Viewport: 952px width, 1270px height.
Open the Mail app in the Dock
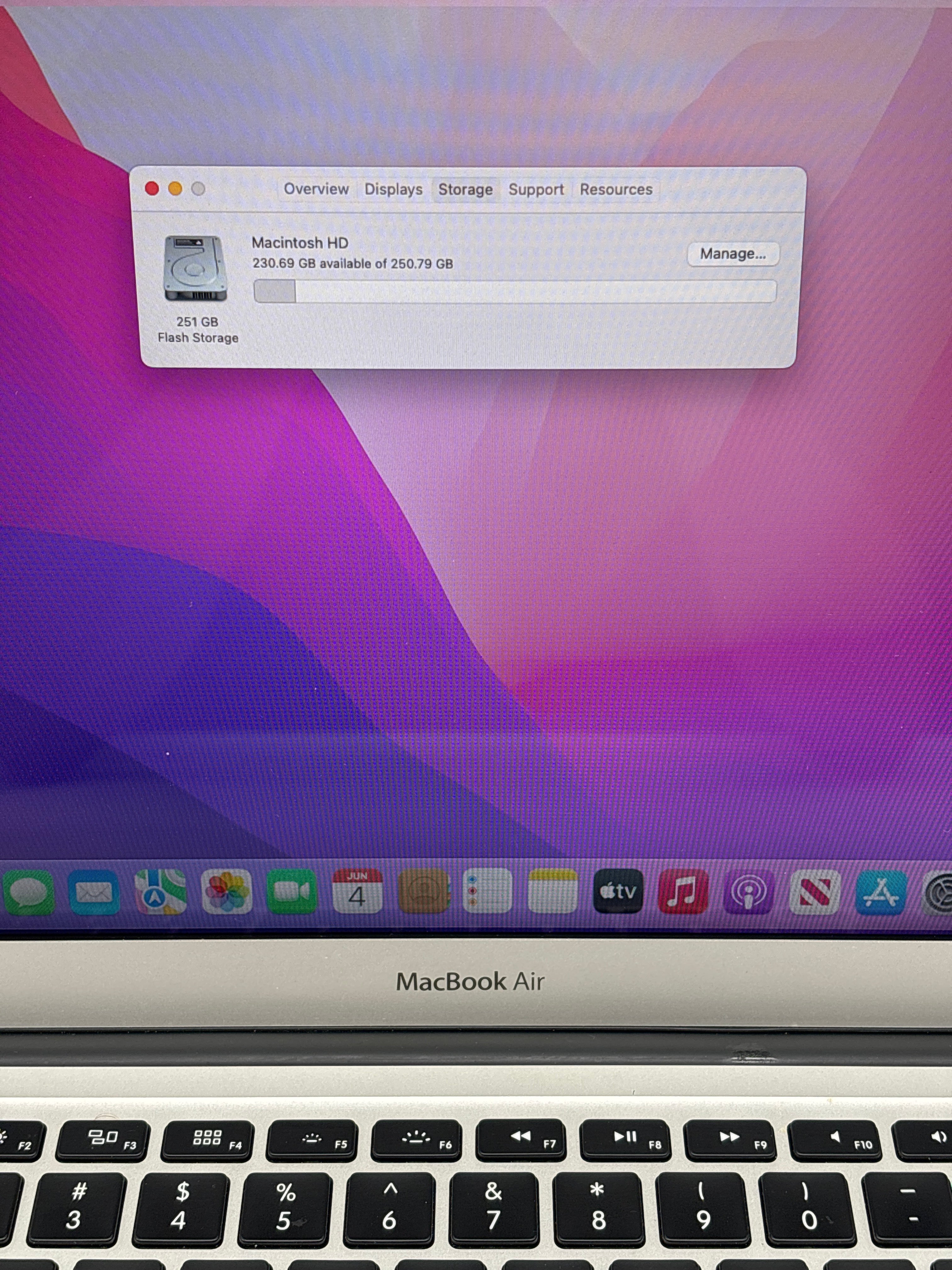tap(94, 892)
